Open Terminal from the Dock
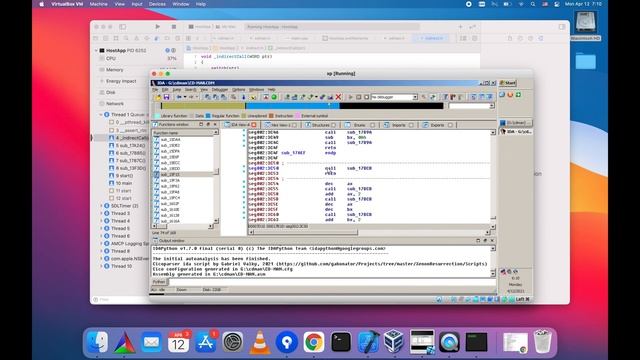Screen dimensions: 640x360 point(341,342)
